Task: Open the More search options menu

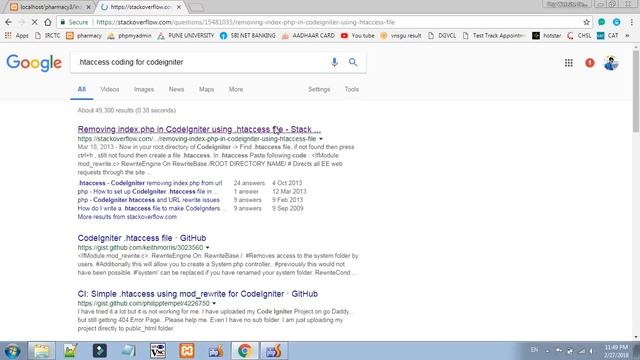Action: tap(236, 89)
